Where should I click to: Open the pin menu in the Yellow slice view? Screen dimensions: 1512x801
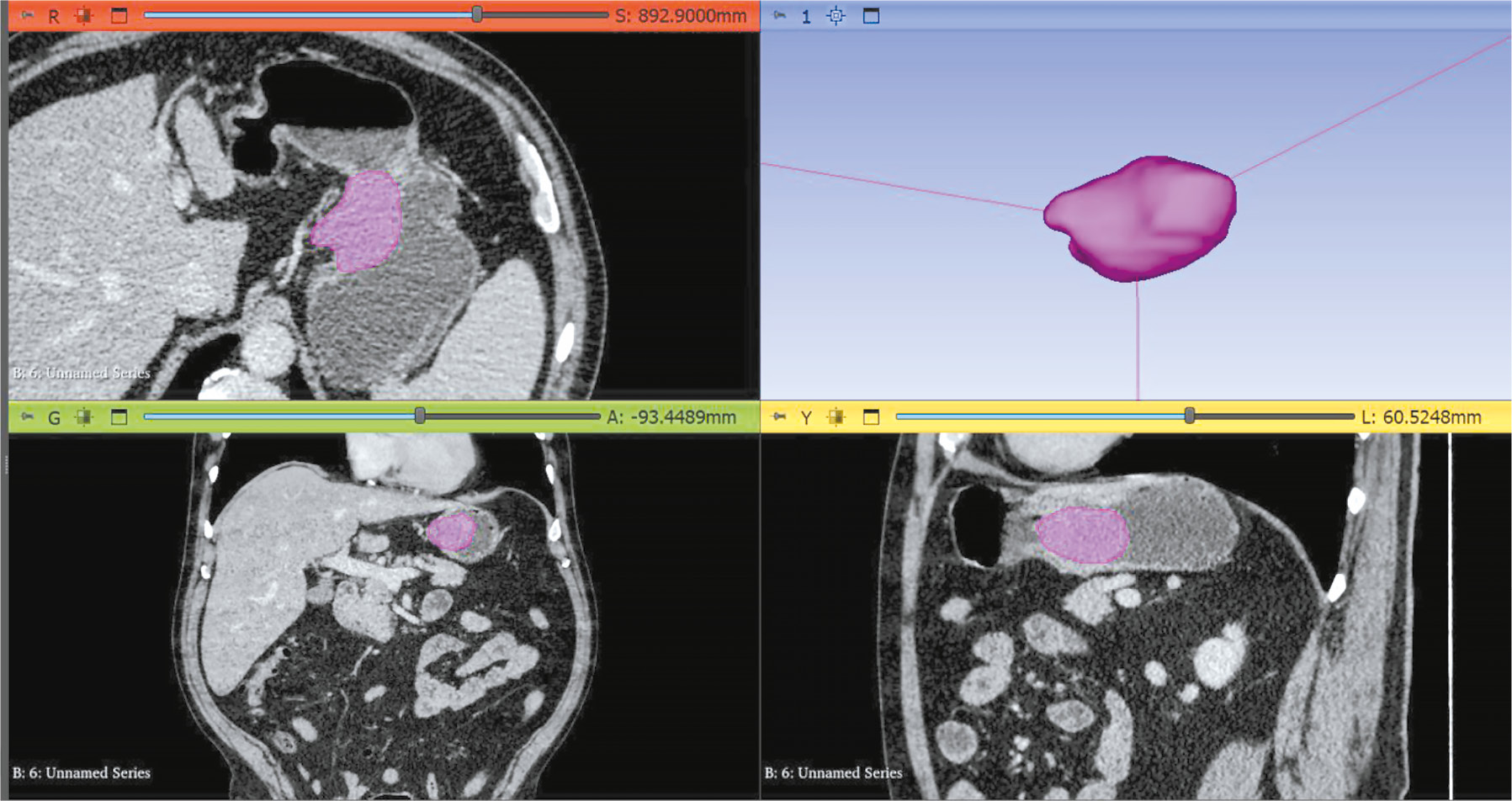(779, 417)
